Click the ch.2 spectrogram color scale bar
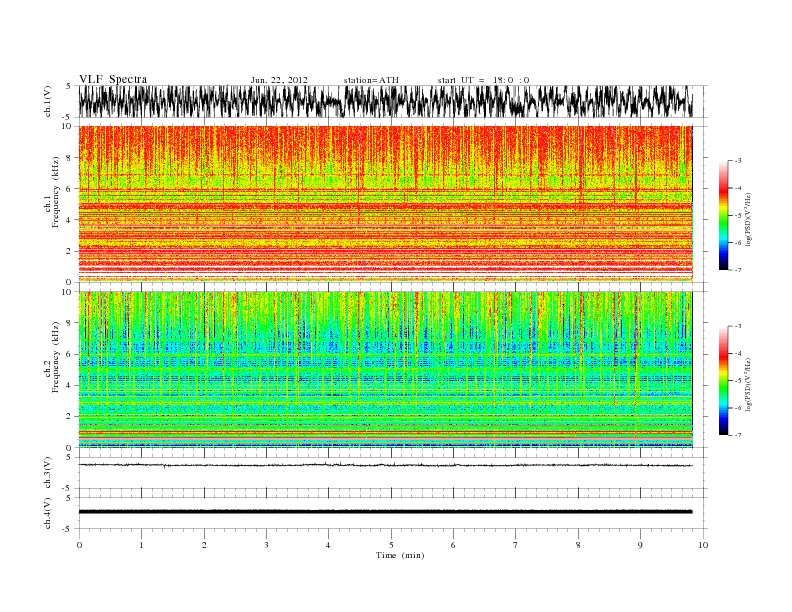This screenshot has height=612, width=792. coord(723,380)
